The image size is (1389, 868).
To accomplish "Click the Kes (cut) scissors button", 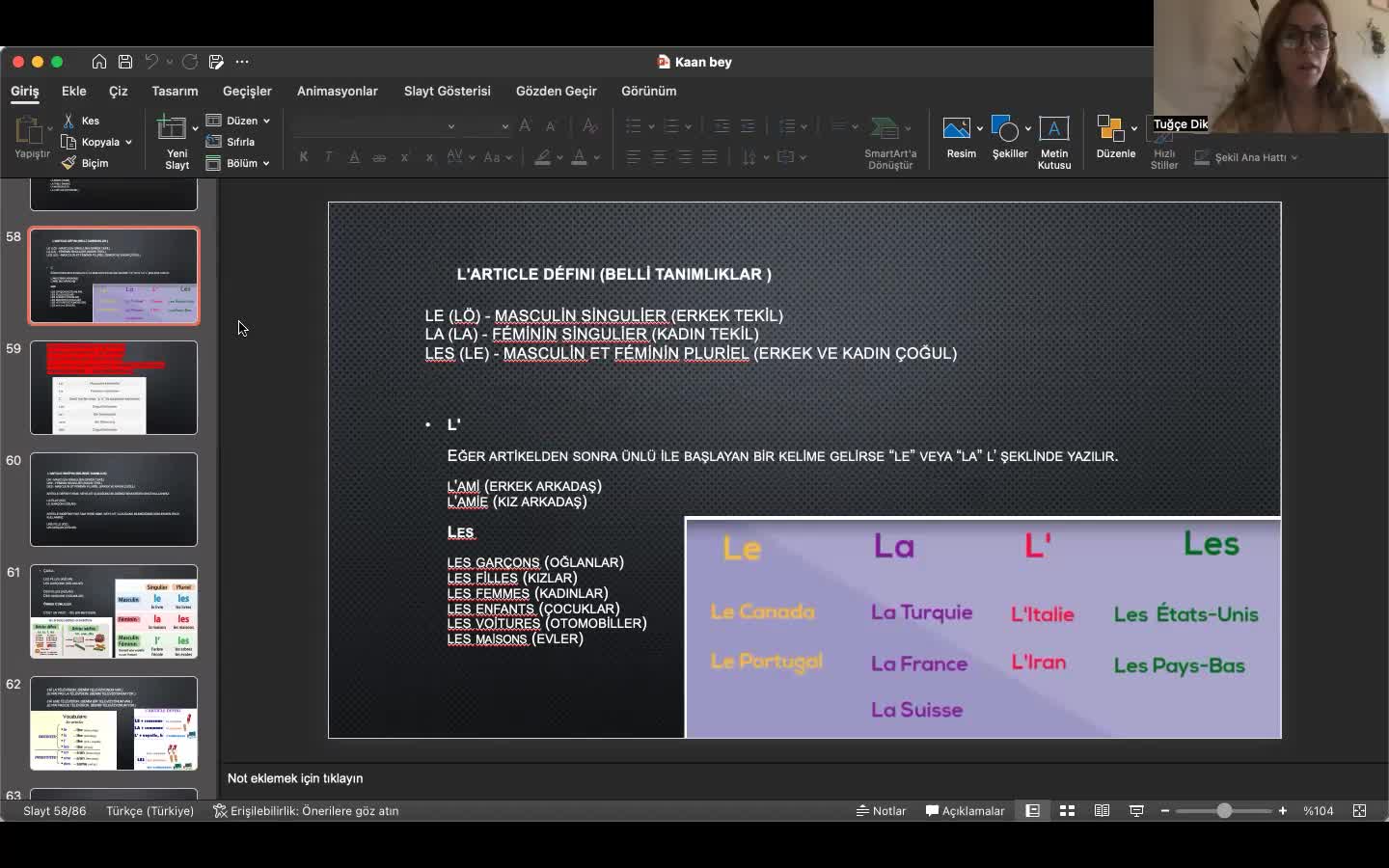I will pyautogui.click(x=81, y=121).
